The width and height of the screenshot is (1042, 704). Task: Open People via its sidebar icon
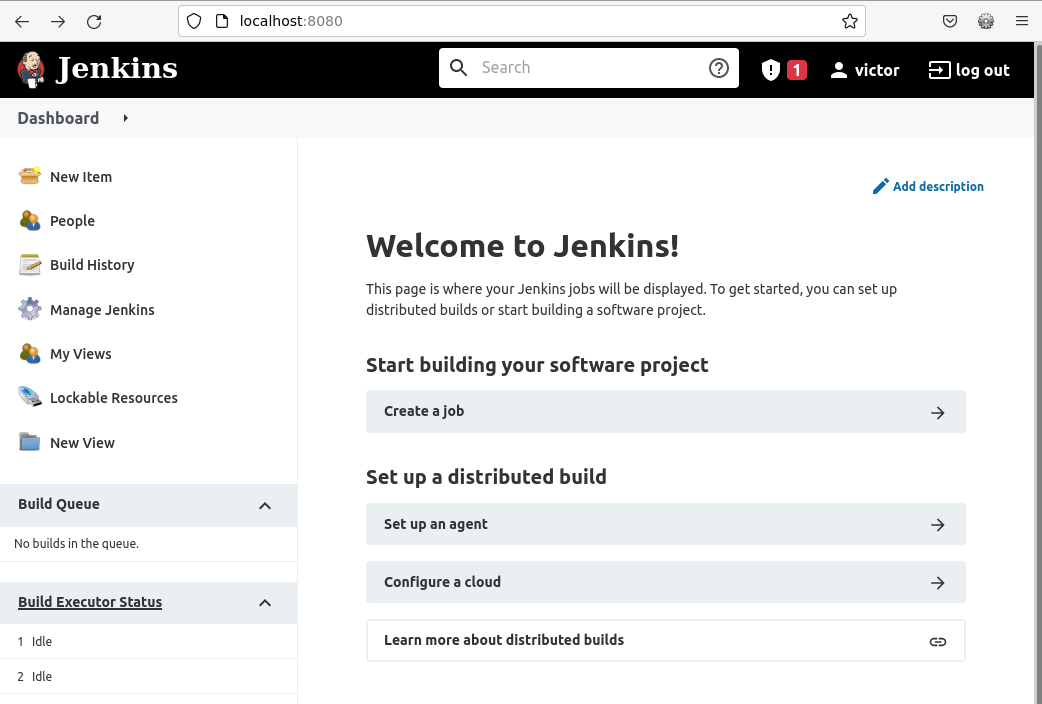click(x=30, y=221)
